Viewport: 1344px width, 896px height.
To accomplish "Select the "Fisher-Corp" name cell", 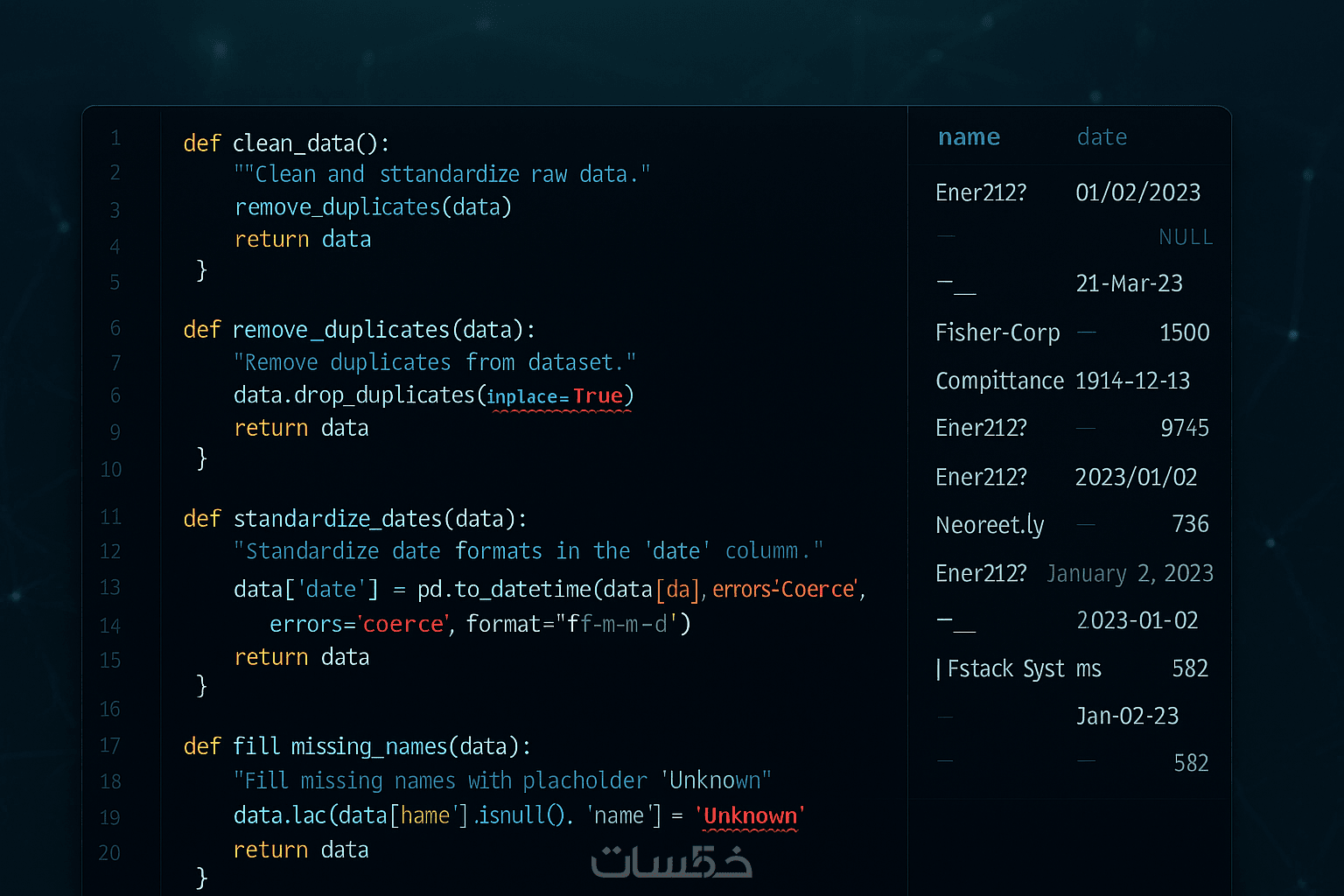I will [997, 333].
